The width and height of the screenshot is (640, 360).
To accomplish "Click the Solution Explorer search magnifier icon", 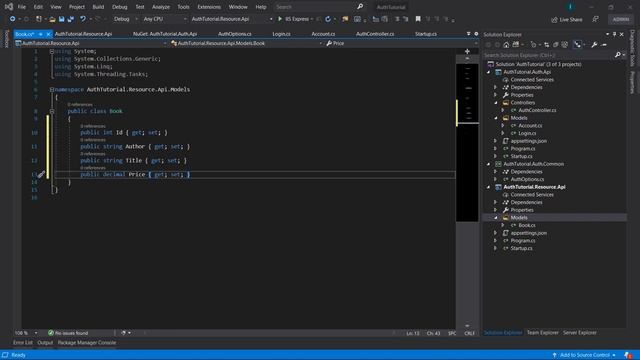I will pos(618,55).
